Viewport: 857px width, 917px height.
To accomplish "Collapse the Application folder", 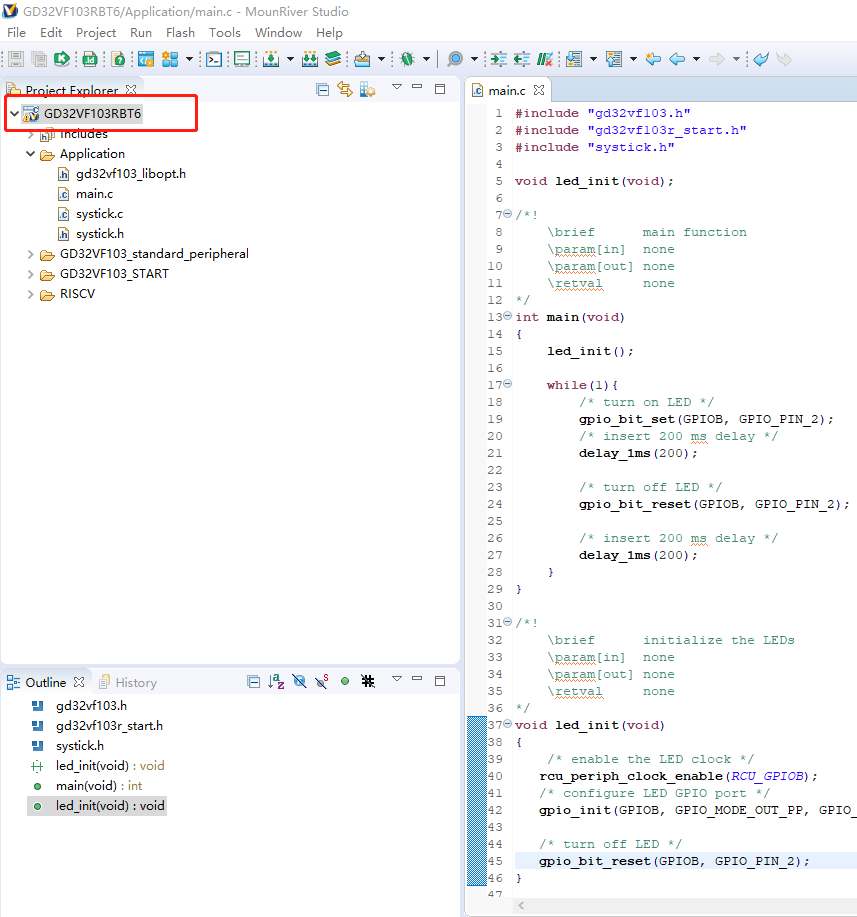I will (30, 154).
